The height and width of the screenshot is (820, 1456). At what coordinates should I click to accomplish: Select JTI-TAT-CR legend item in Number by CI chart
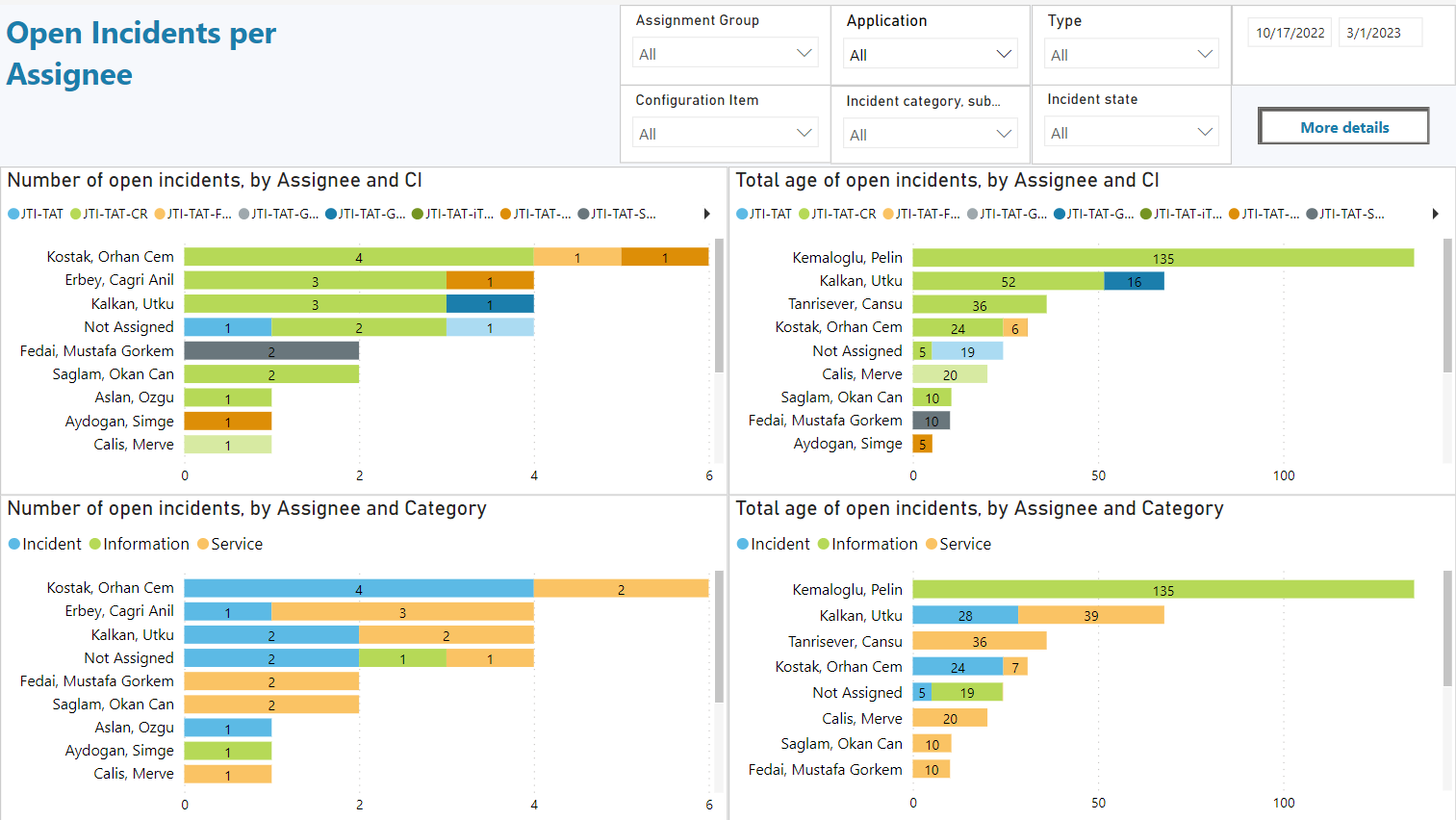point(109,214)
